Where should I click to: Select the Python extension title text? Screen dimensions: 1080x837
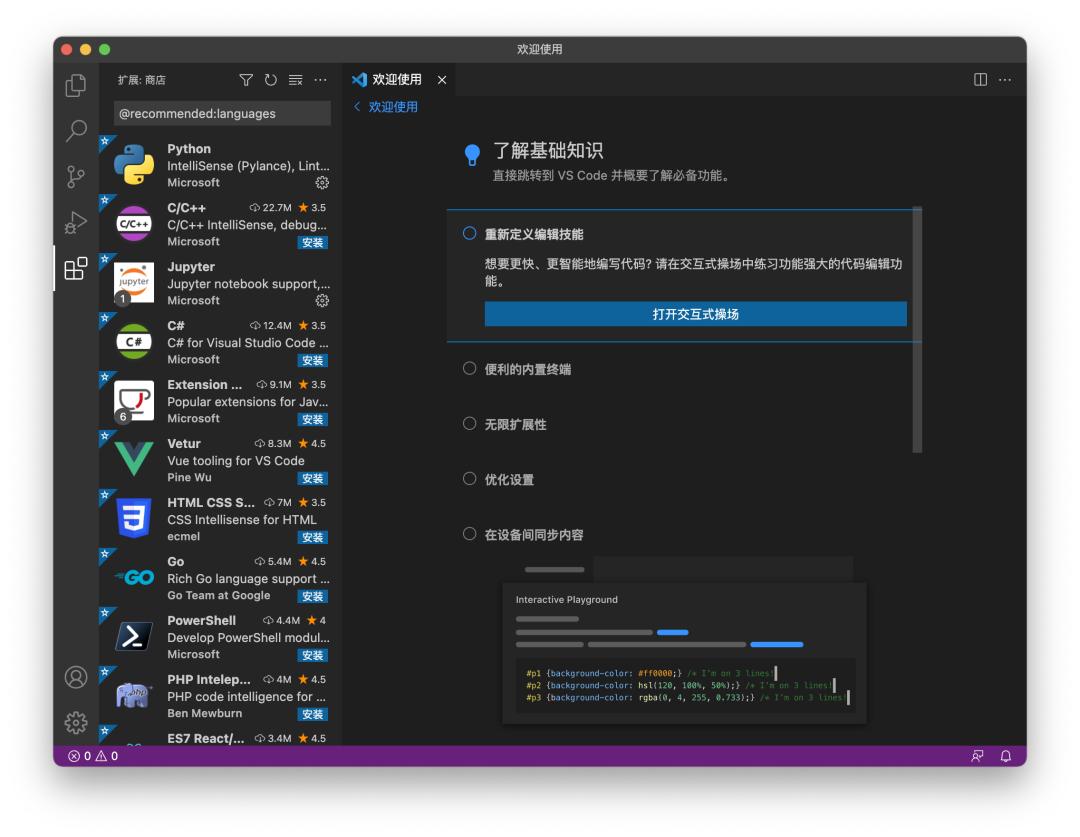pyautogui.click(x=189, y=149)
